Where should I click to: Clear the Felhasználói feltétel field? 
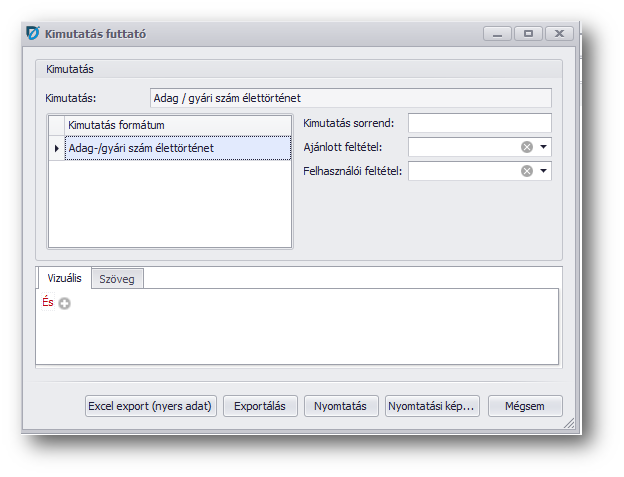click(526, 171)
